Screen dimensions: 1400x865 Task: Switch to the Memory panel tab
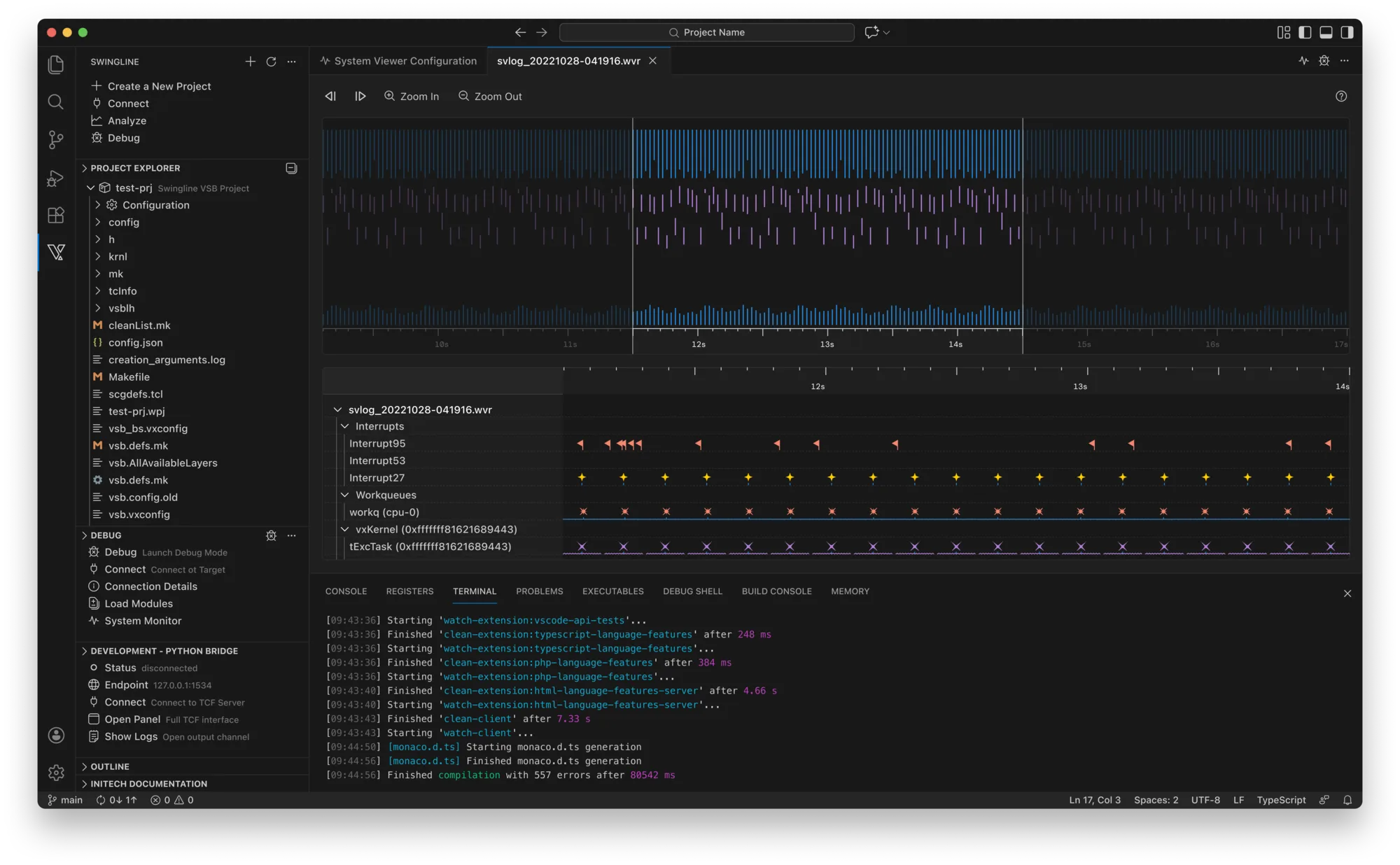pyautogui.click(x=850, y=591)
